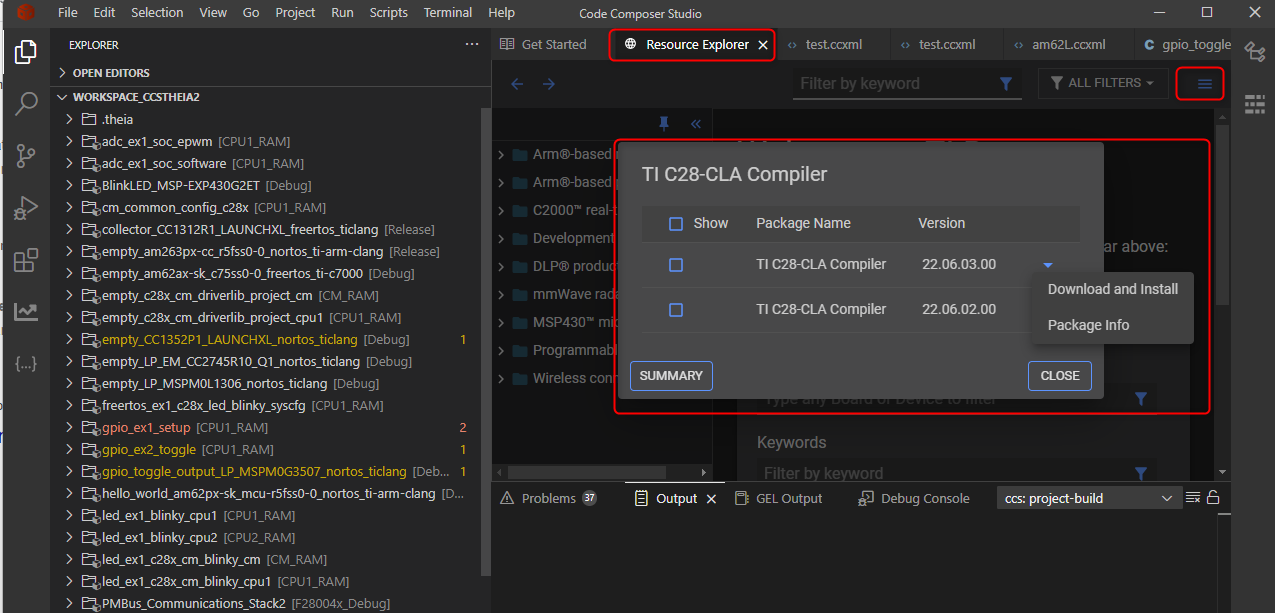Close the Resource Explorer tab
Image resolution: width=1275 pixels, height=613 pixels.
[x=763, y=45]
